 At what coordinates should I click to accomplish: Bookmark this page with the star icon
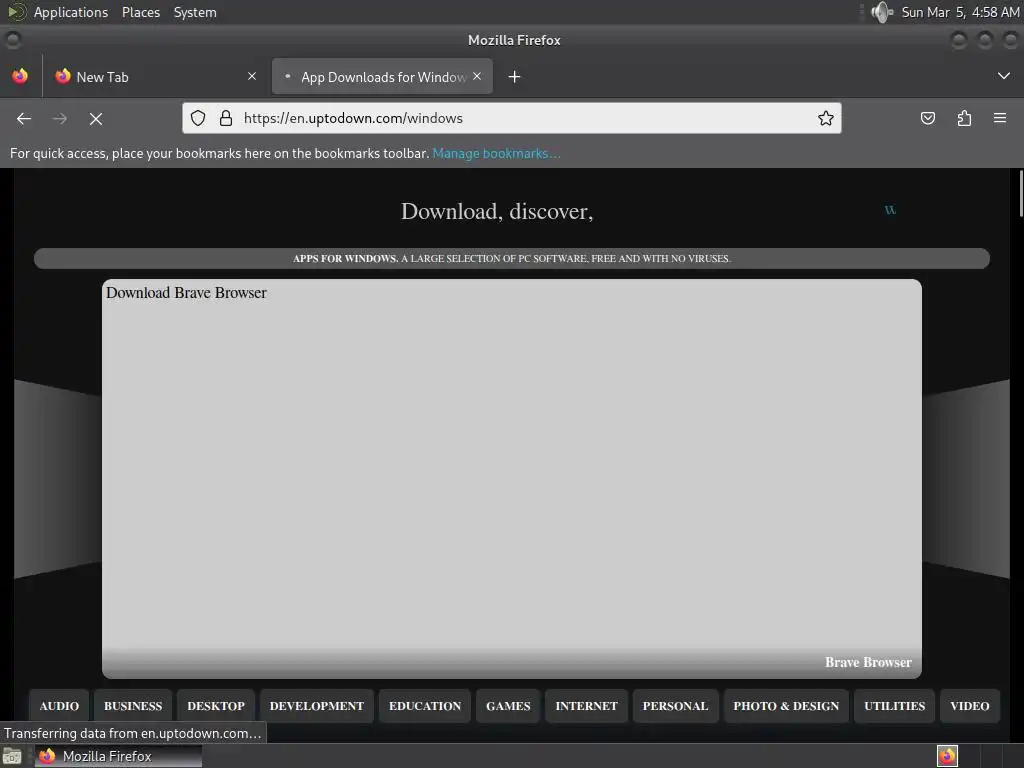click(825, 118)
